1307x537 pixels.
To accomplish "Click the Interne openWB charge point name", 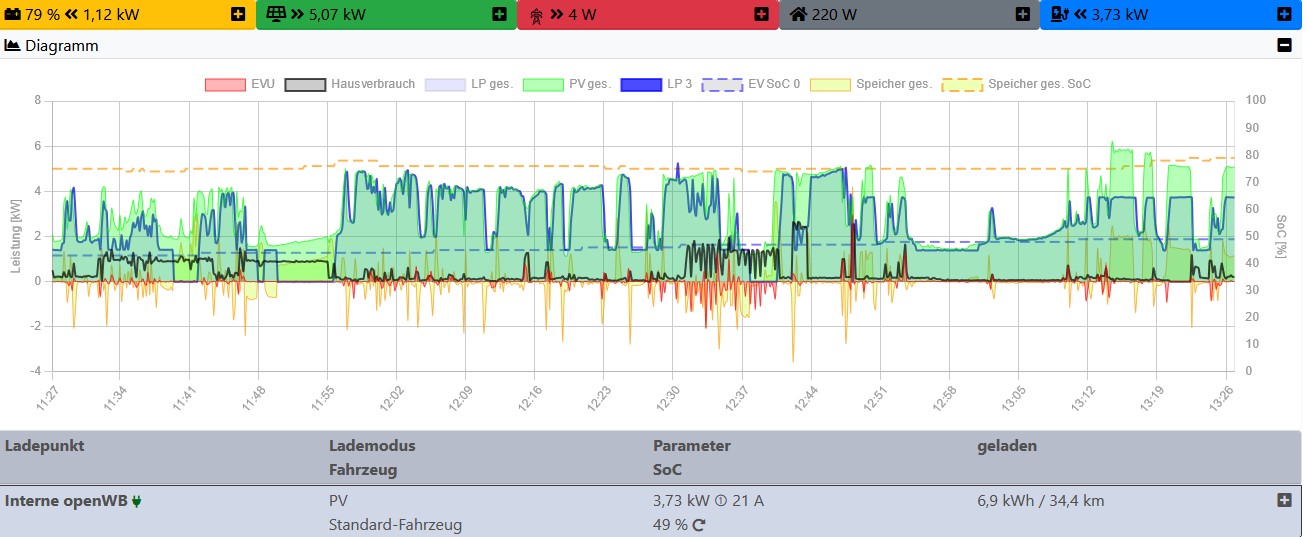I will point(66,501).
